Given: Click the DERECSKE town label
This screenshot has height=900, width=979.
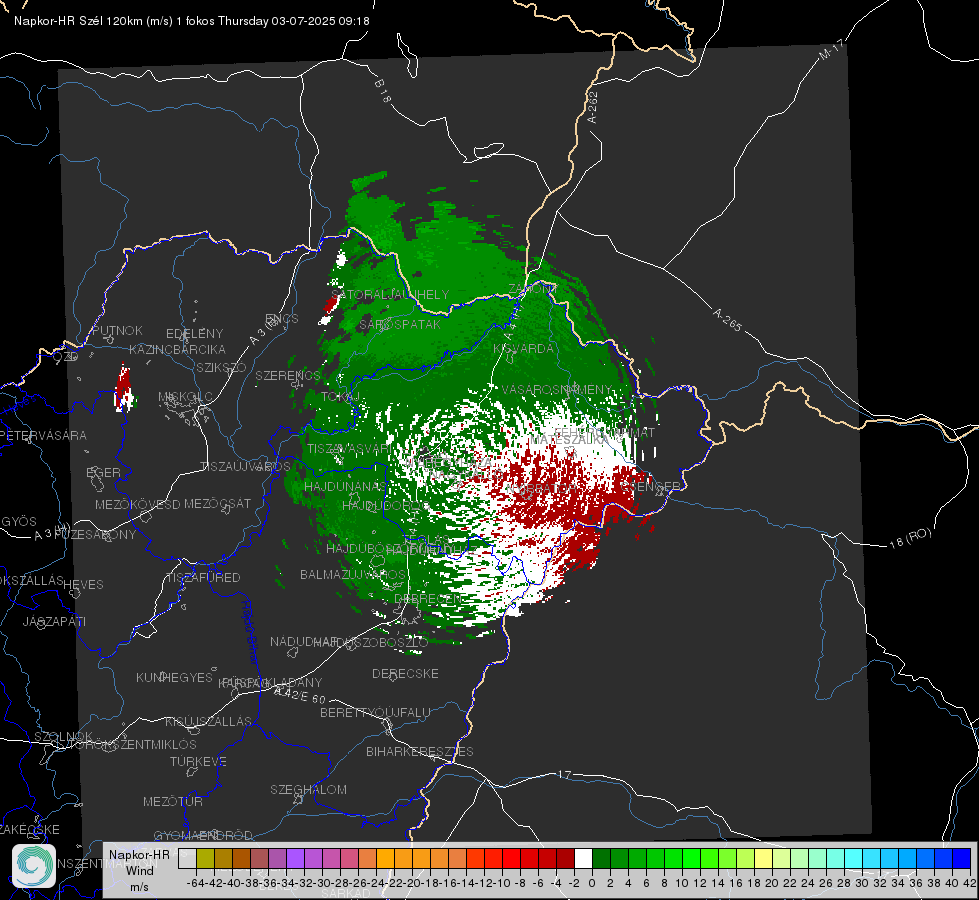Looking at the screenshot, I should (405, 674).
